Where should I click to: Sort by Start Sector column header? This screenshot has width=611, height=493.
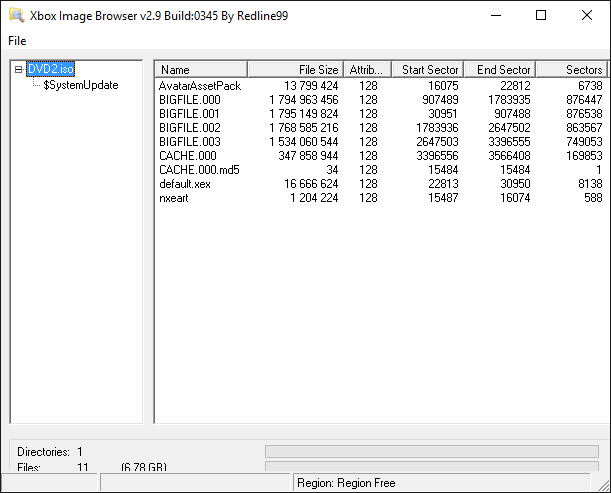427,69
